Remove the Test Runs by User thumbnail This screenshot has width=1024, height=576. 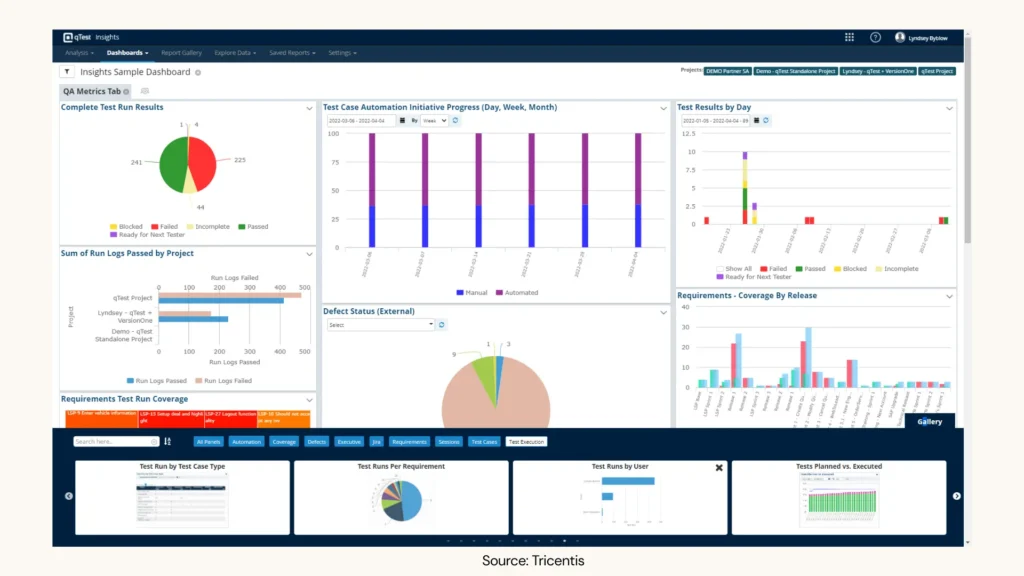click(x=718, y=467)
